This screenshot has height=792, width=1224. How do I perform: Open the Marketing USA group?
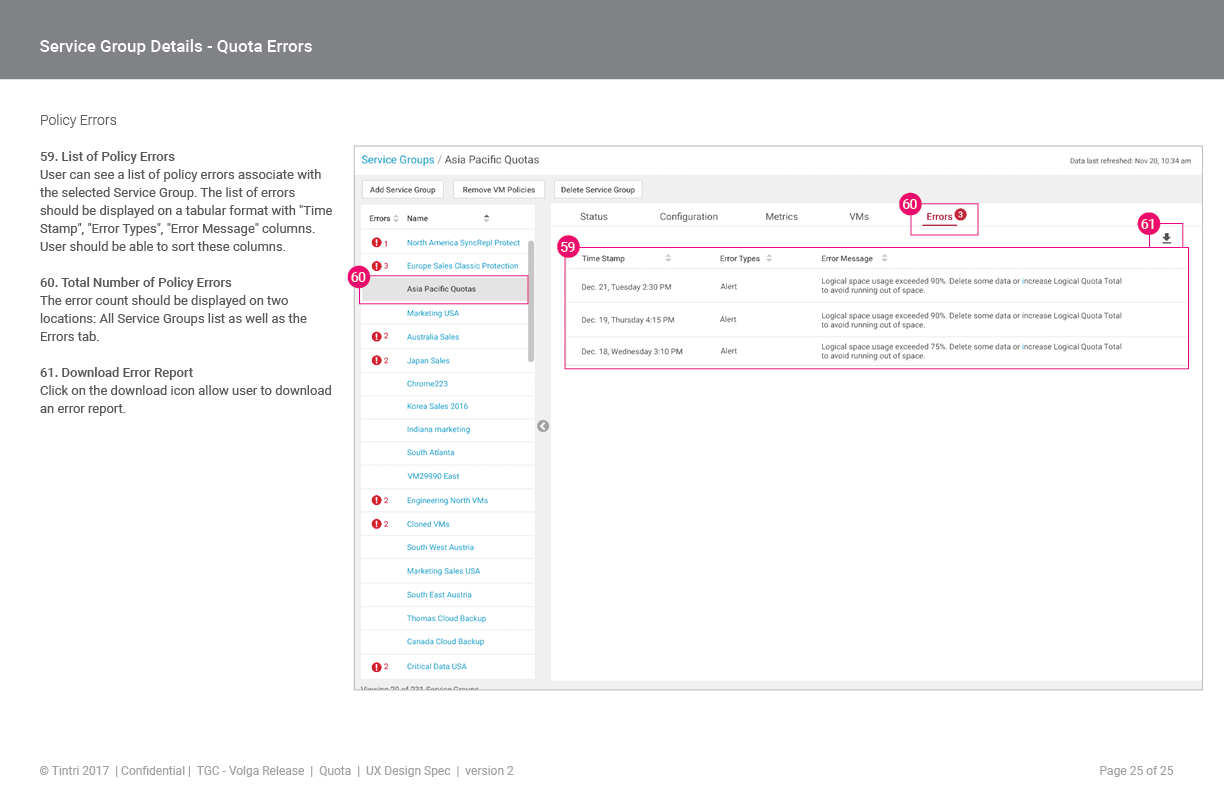433,313
